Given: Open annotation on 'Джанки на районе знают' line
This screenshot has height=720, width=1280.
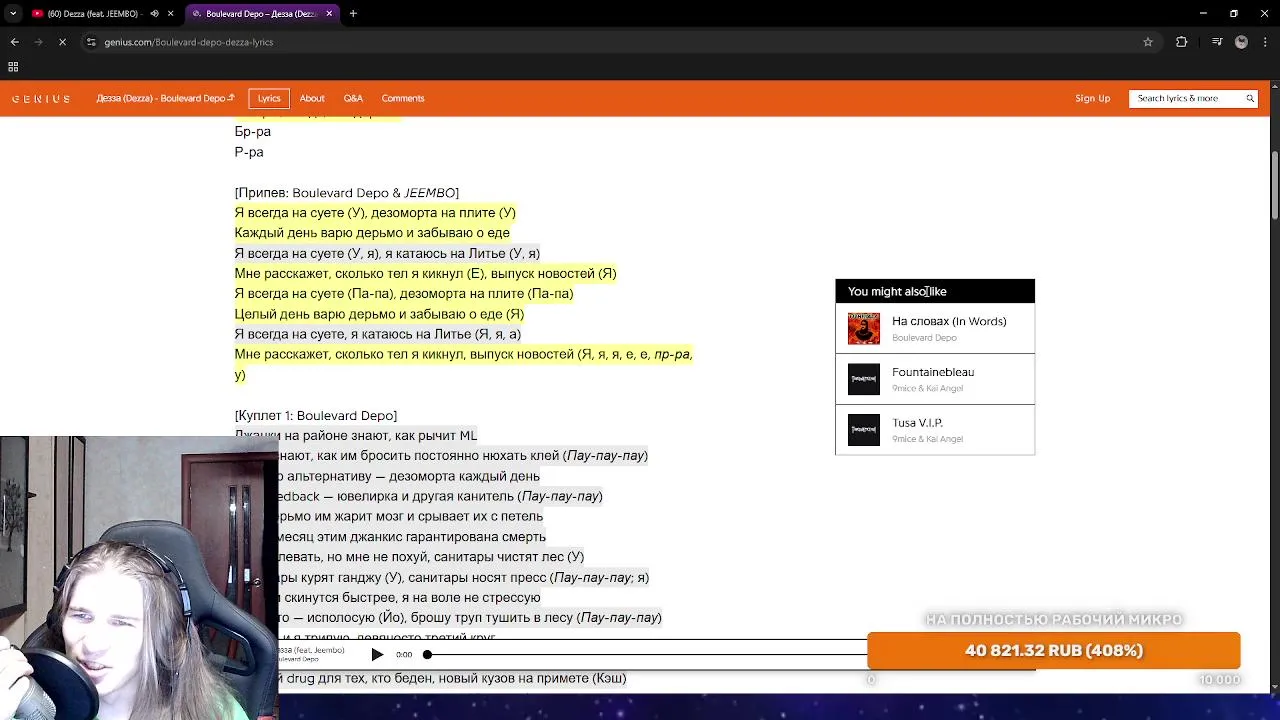Looking at the screenshot, I should [356, 435].
